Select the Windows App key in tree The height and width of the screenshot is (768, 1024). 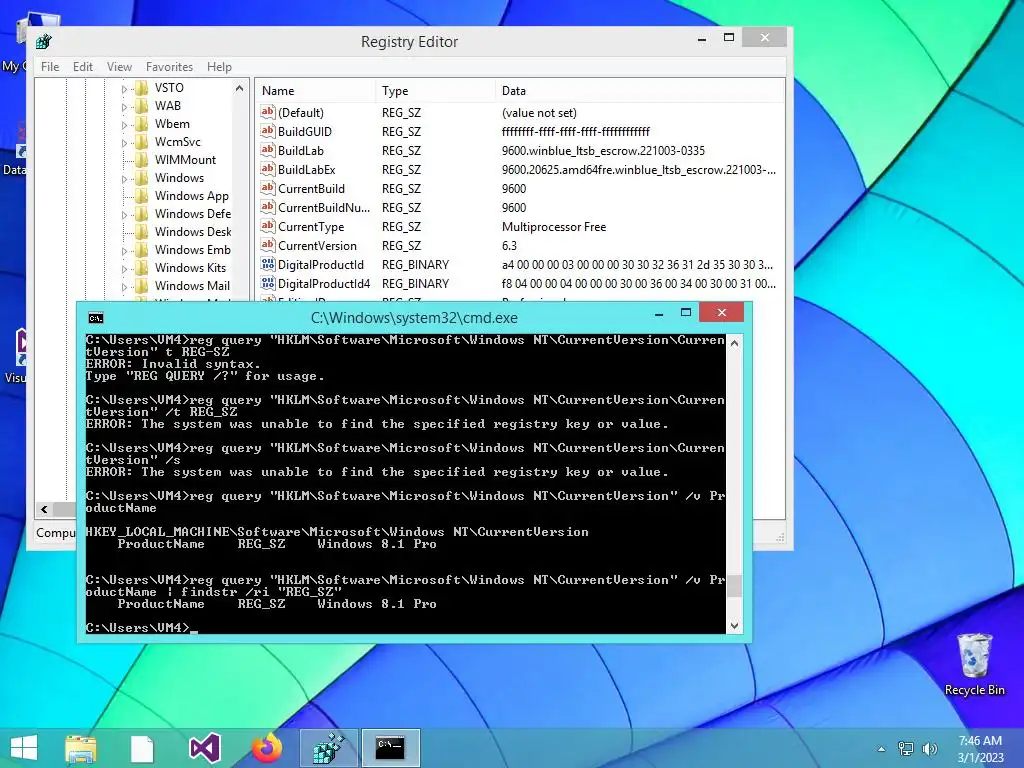point(191,195)
